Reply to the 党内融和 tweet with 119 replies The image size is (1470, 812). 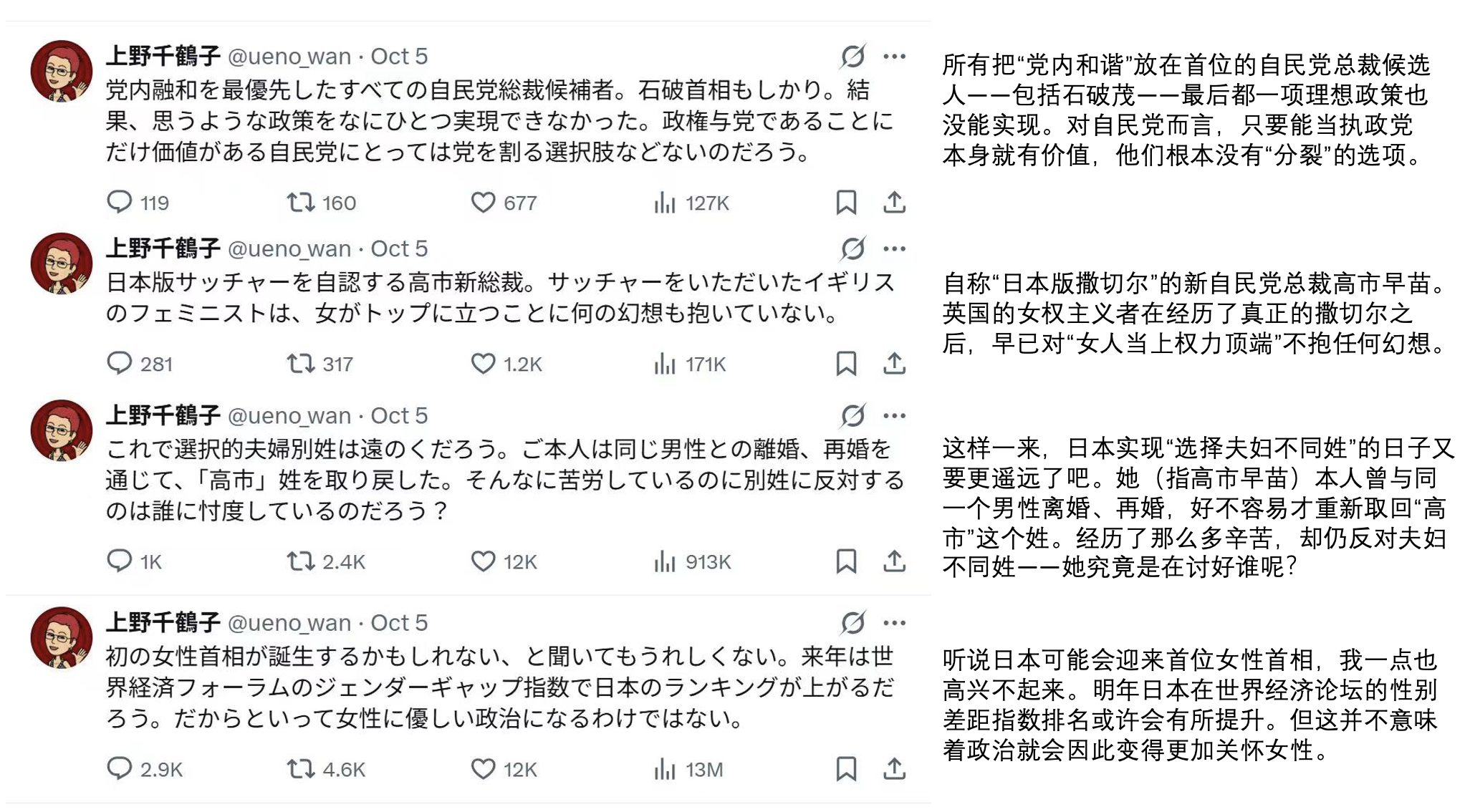[120, 203]
